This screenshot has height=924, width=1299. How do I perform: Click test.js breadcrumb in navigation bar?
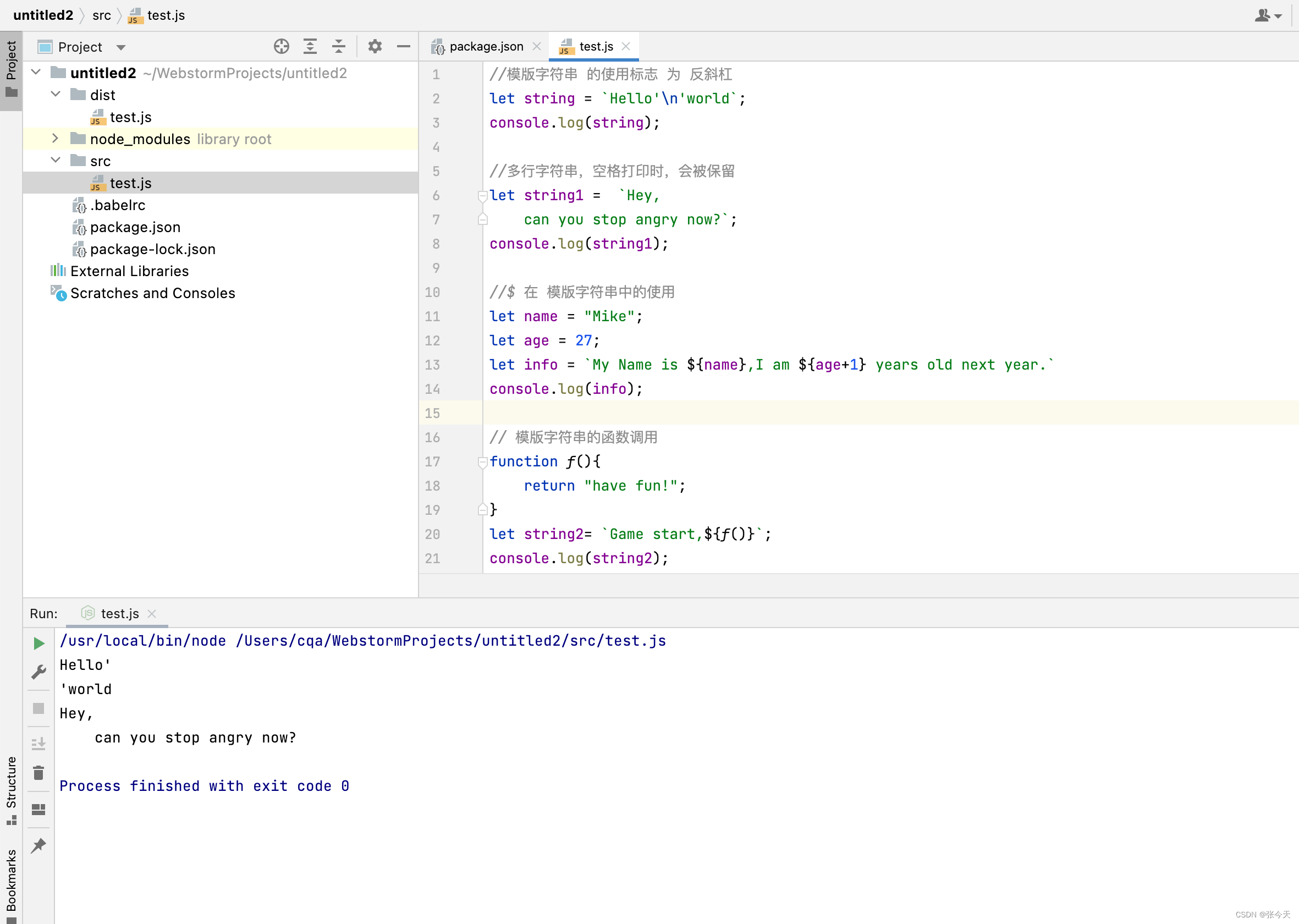157,15
